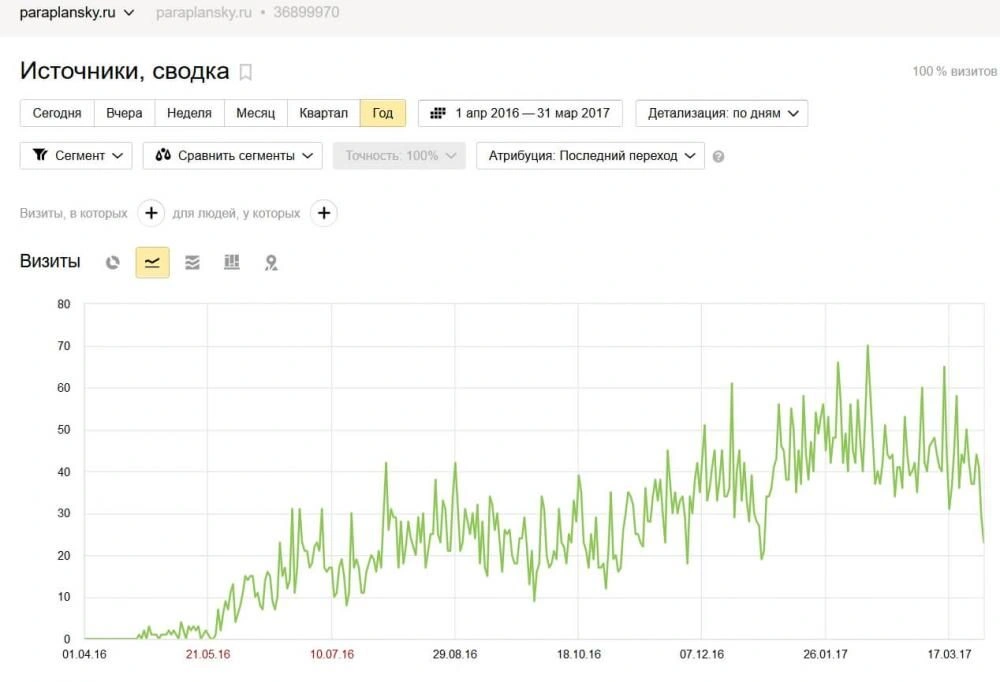
Task: Select the Неделя period
Action: click(189, 113)
